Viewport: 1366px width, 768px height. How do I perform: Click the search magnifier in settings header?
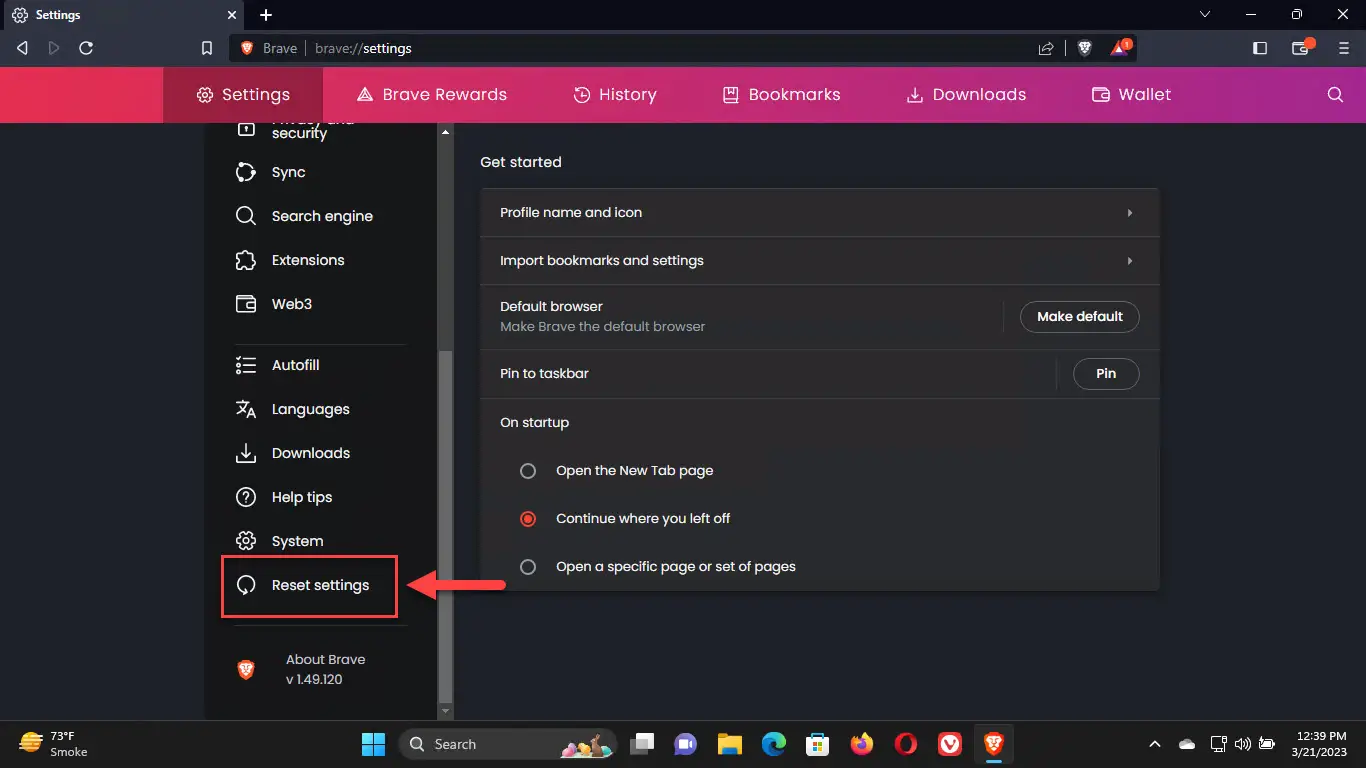(x=1335, y=95)
